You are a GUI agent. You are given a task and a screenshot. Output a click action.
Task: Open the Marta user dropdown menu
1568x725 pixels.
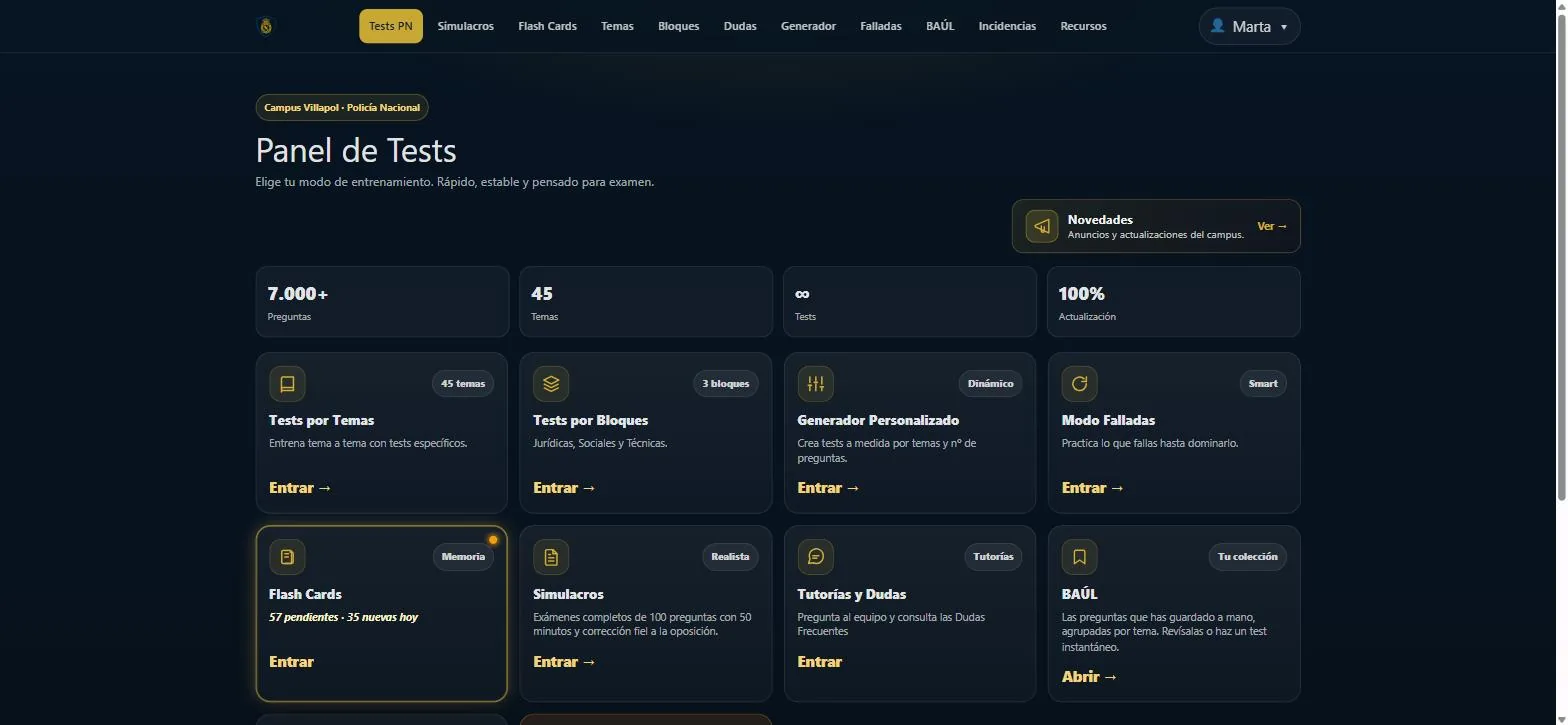click(1249, 26)
